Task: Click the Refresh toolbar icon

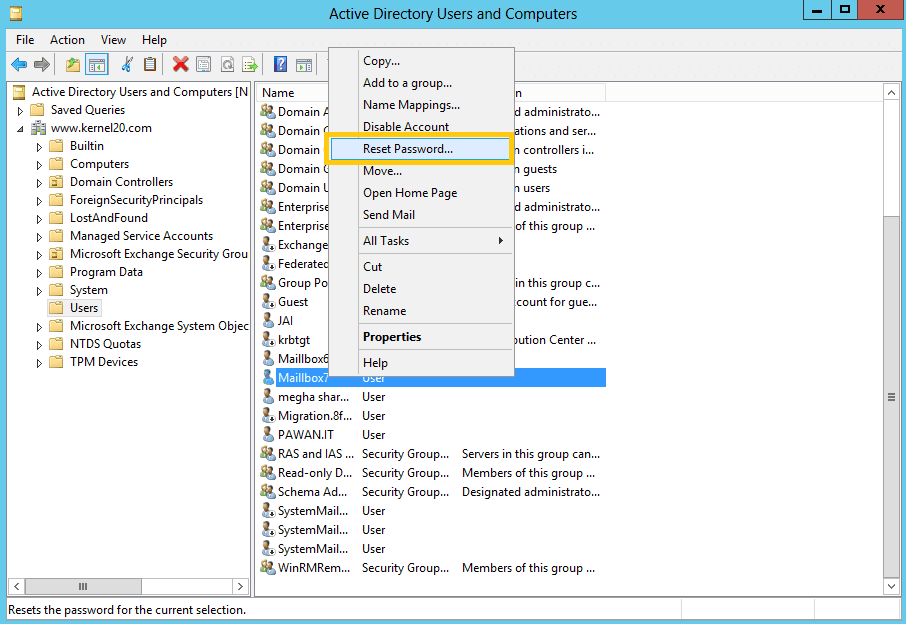Action: tap(227, 64)
